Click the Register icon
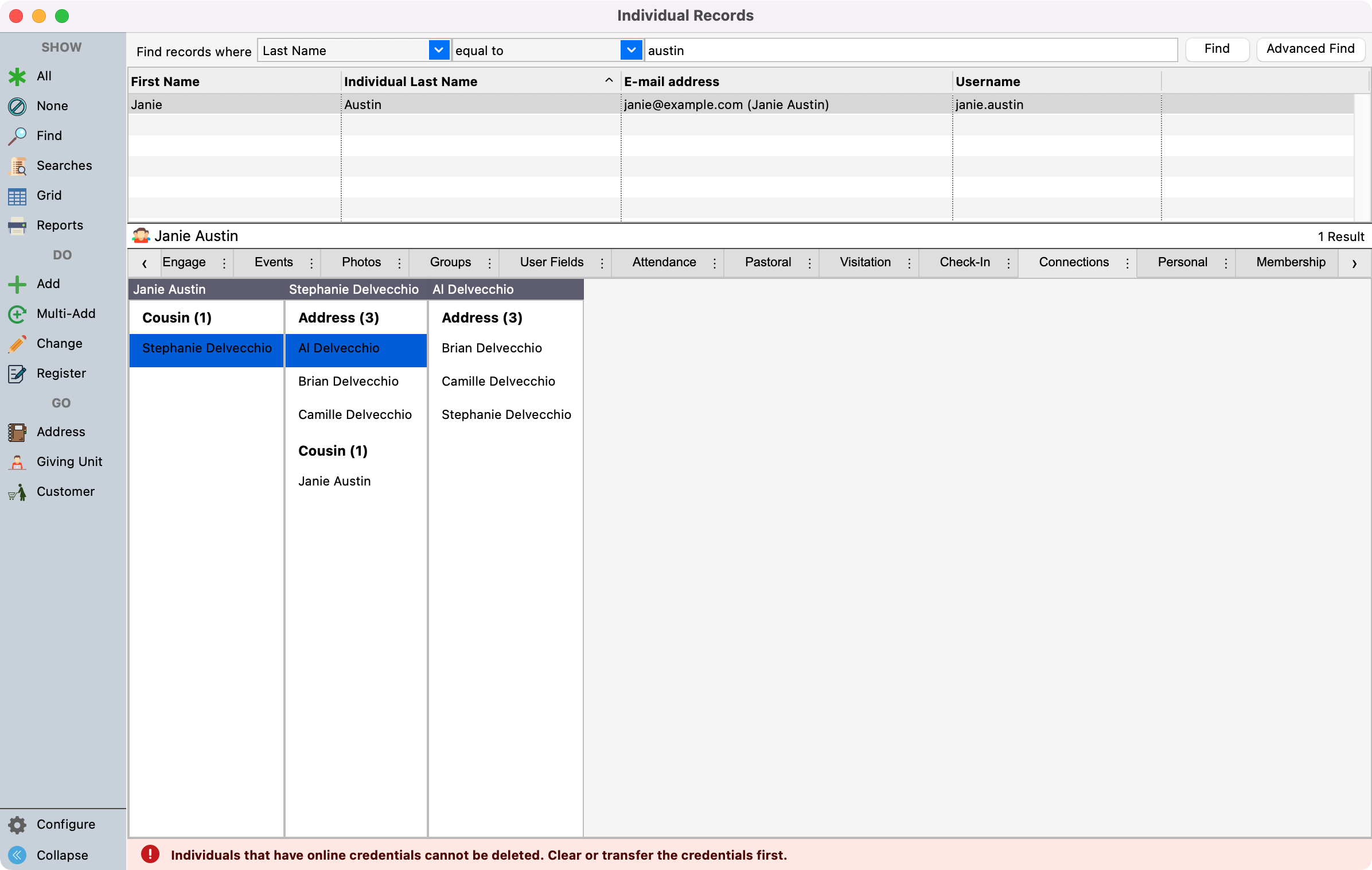This screenshot has height=870, width=1372. tap(17, 374)
